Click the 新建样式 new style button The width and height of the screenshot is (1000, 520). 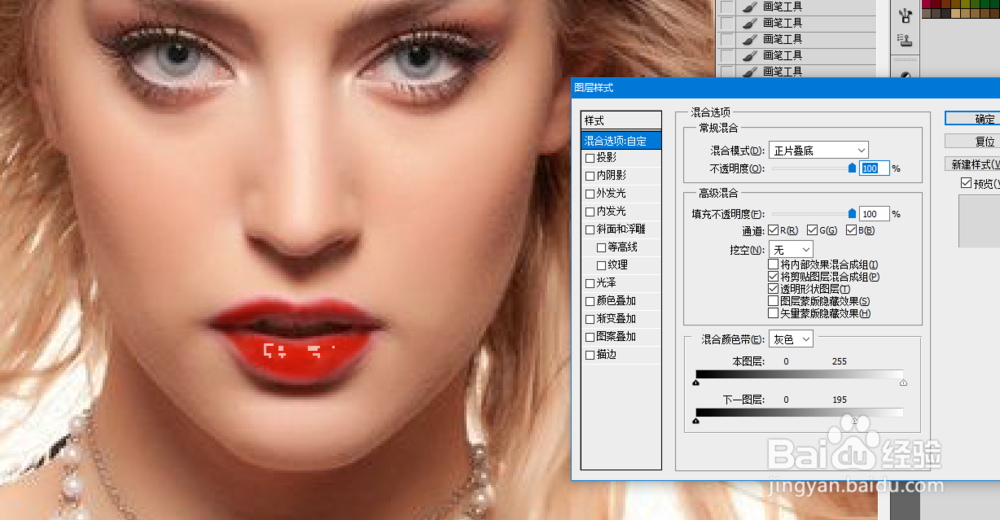click(x=973, y=164)
